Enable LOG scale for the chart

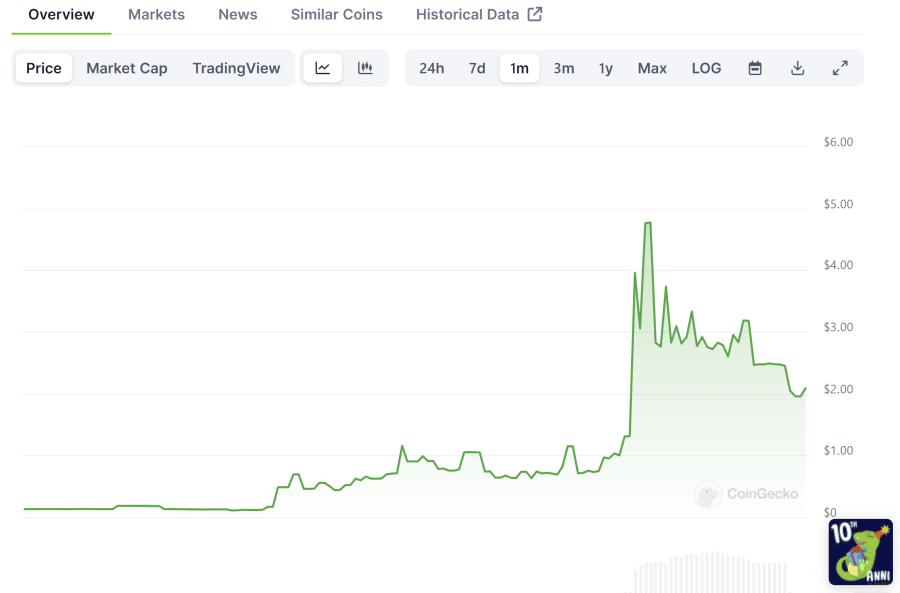tap(706, 67)
